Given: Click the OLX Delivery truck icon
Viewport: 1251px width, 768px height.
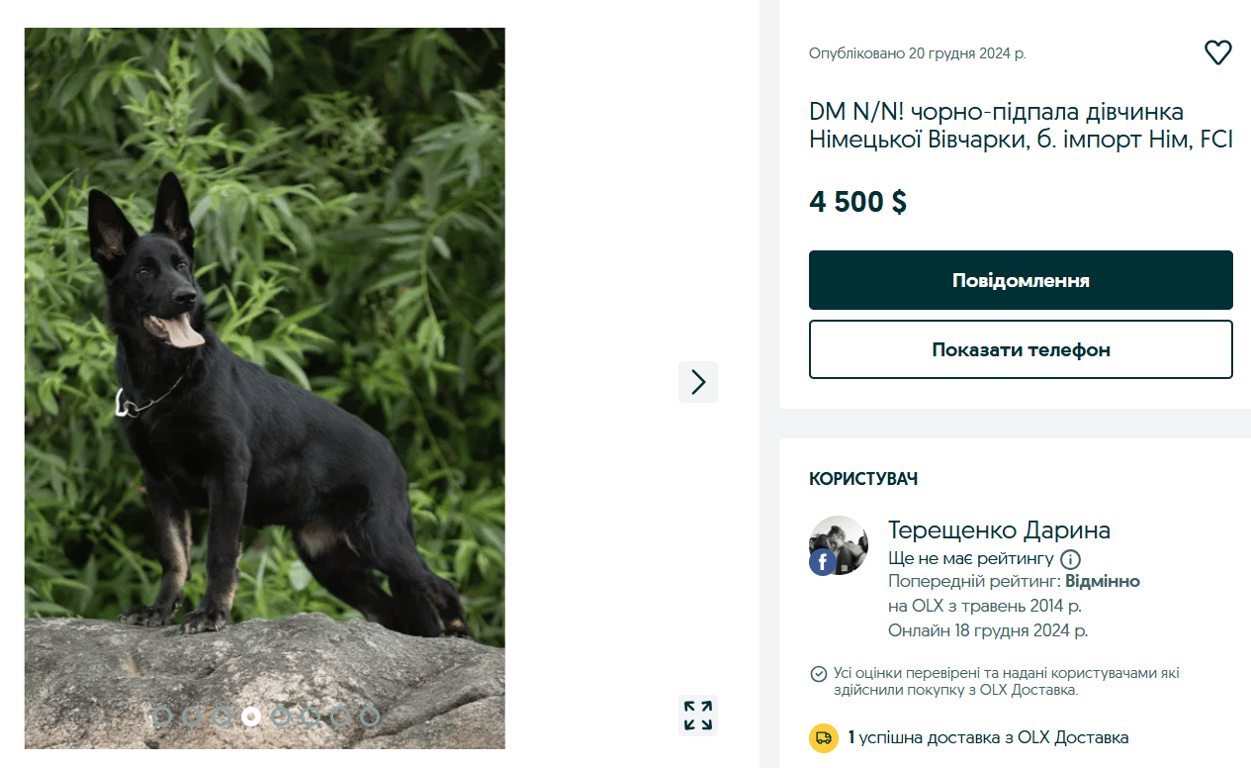Looking at the screenshot, I should 823,738.
